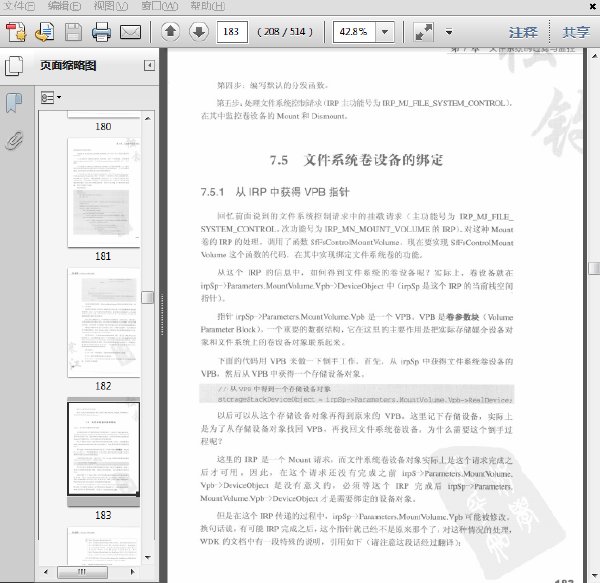
Task: Click the subheading '7.5.1 从 IRP 中获得 VPB 指针'
Action: point(275,192)
